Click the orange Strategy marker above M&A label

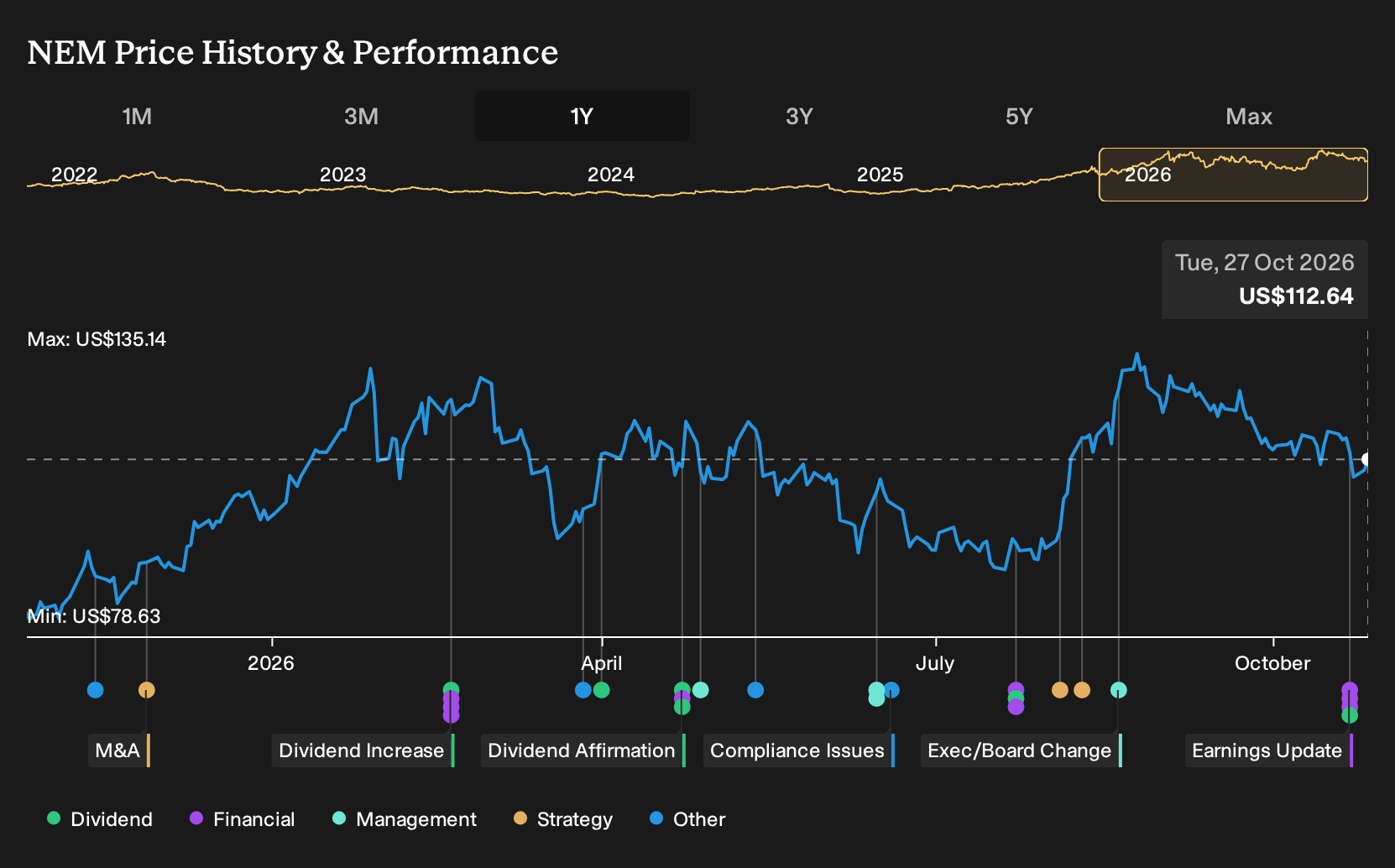(147, 690)
